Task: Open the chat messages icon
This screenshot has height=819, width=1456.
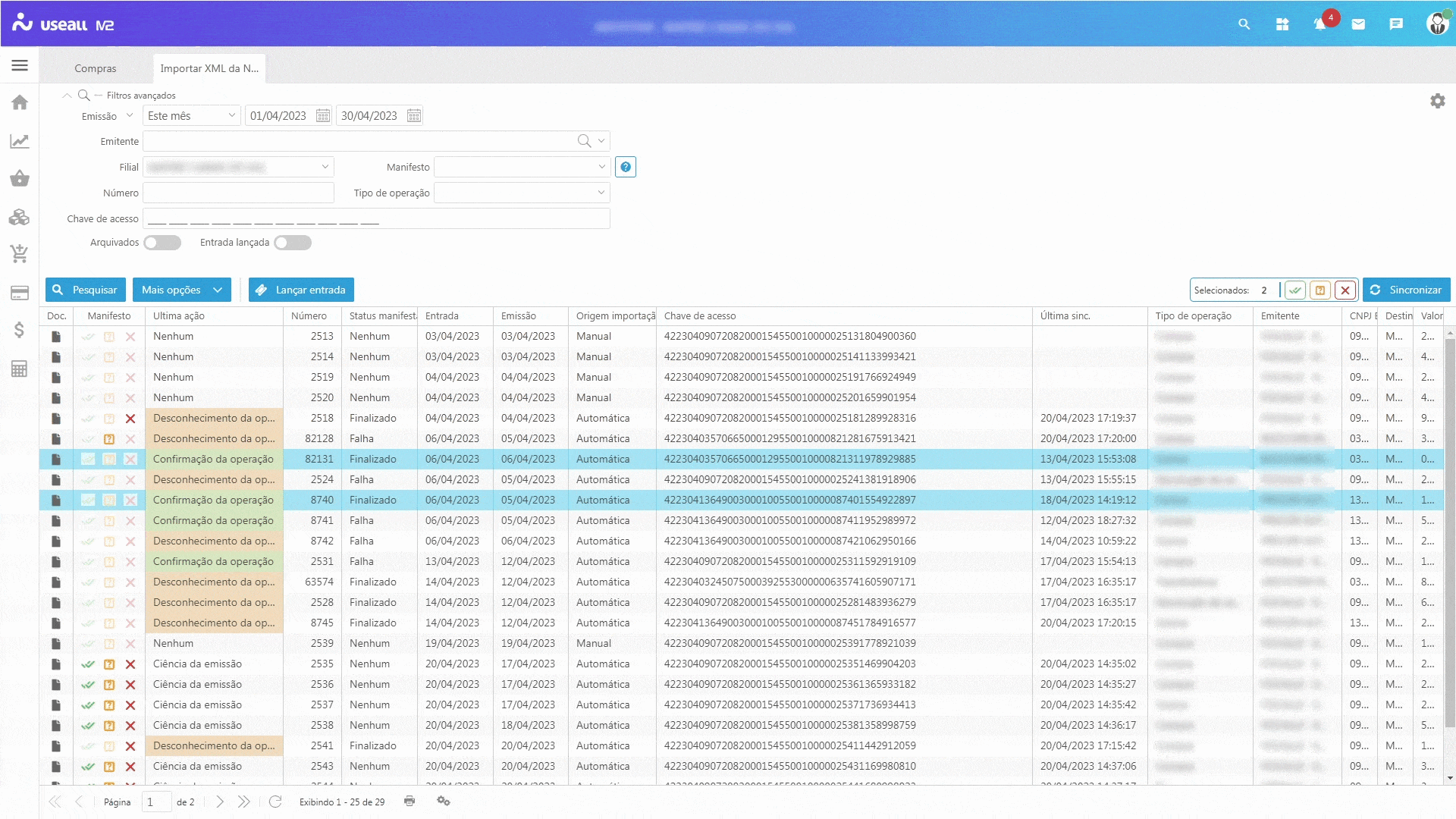Action: pos(1396,24)
